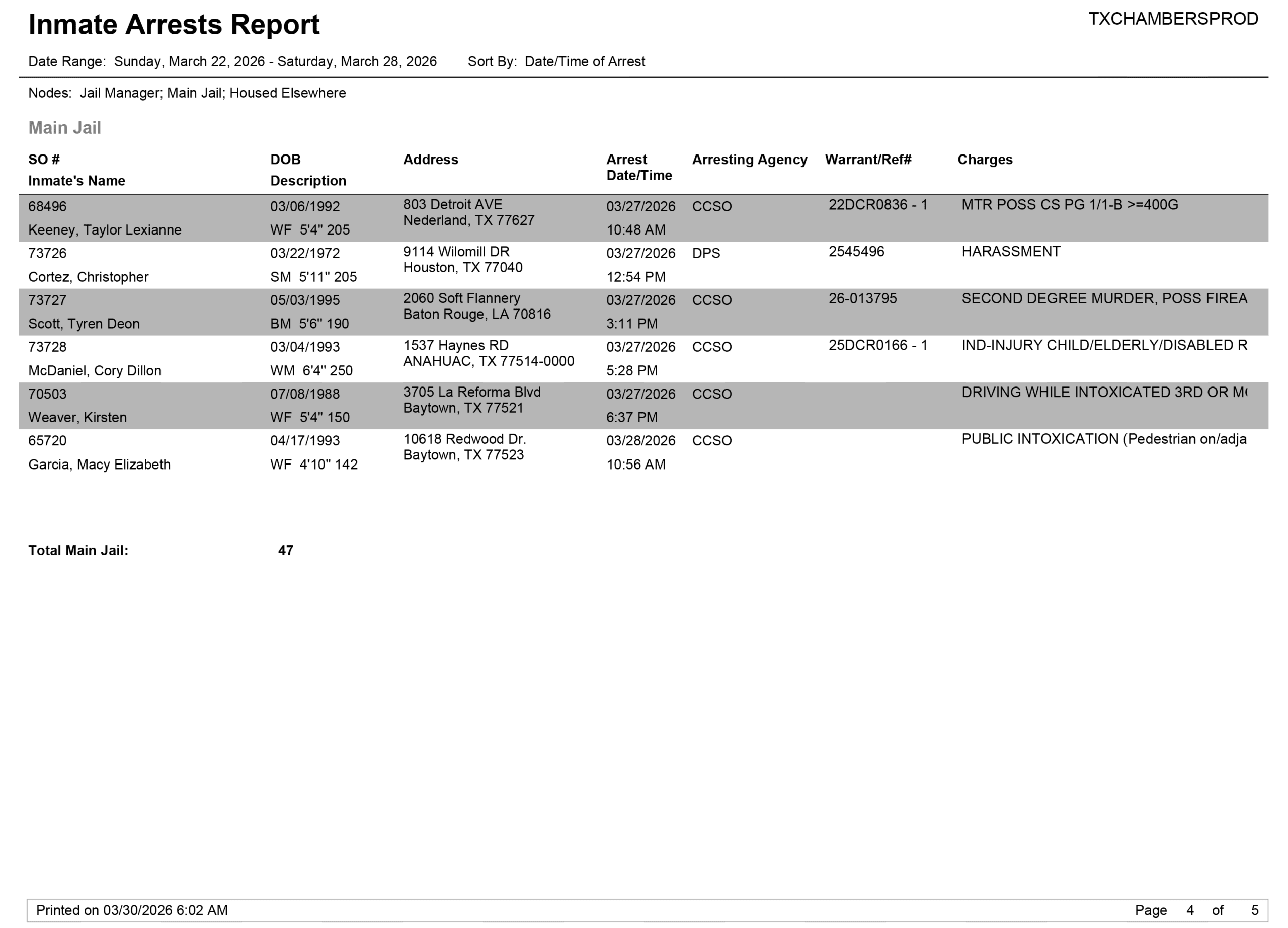The image size is (1288, 928).
Task: Click the HARASSMENT charge entry
Action: 1010,252
